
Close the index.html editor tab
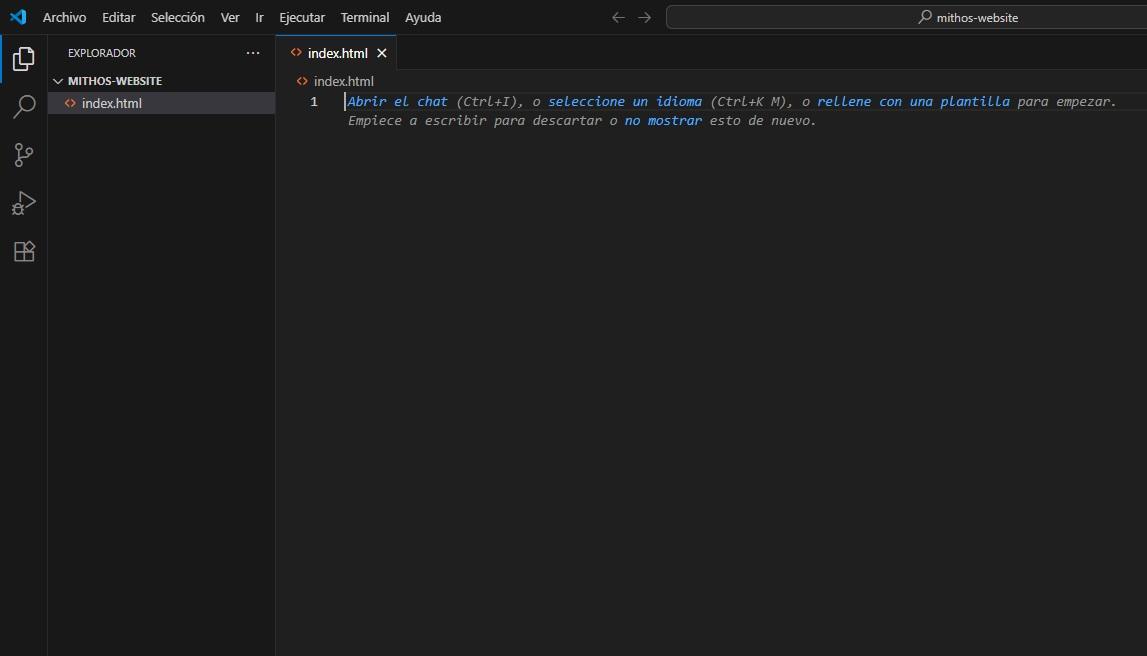[x=381, y=53]
